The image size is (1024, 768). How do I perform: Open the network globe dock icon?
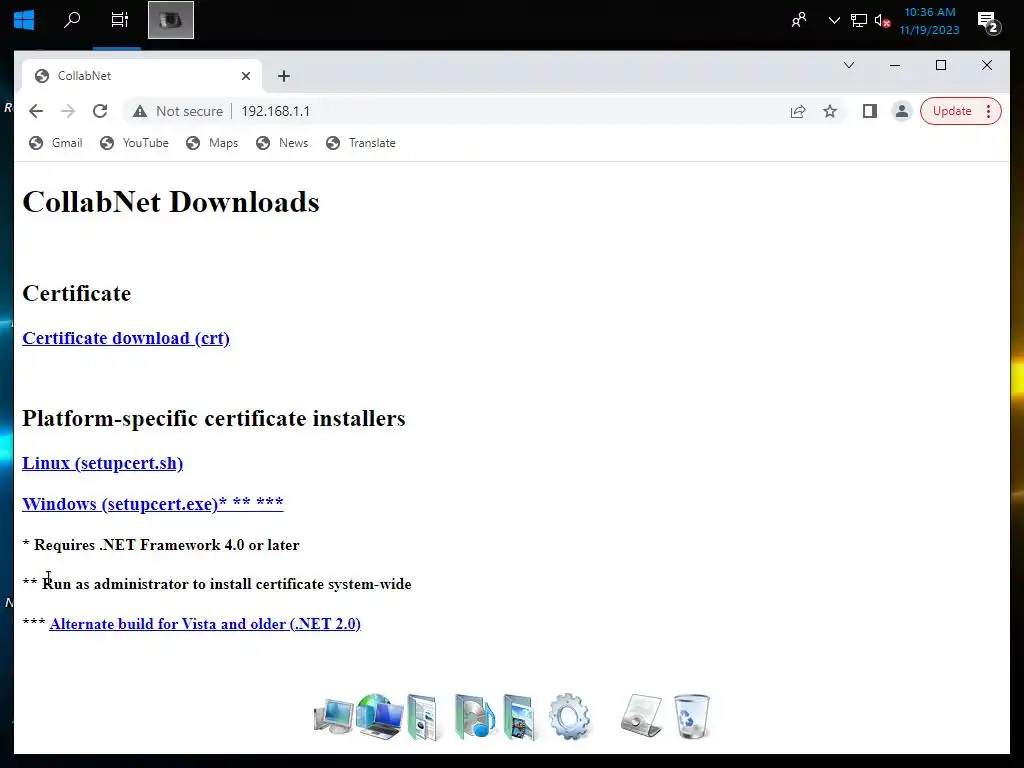point(379,716)
